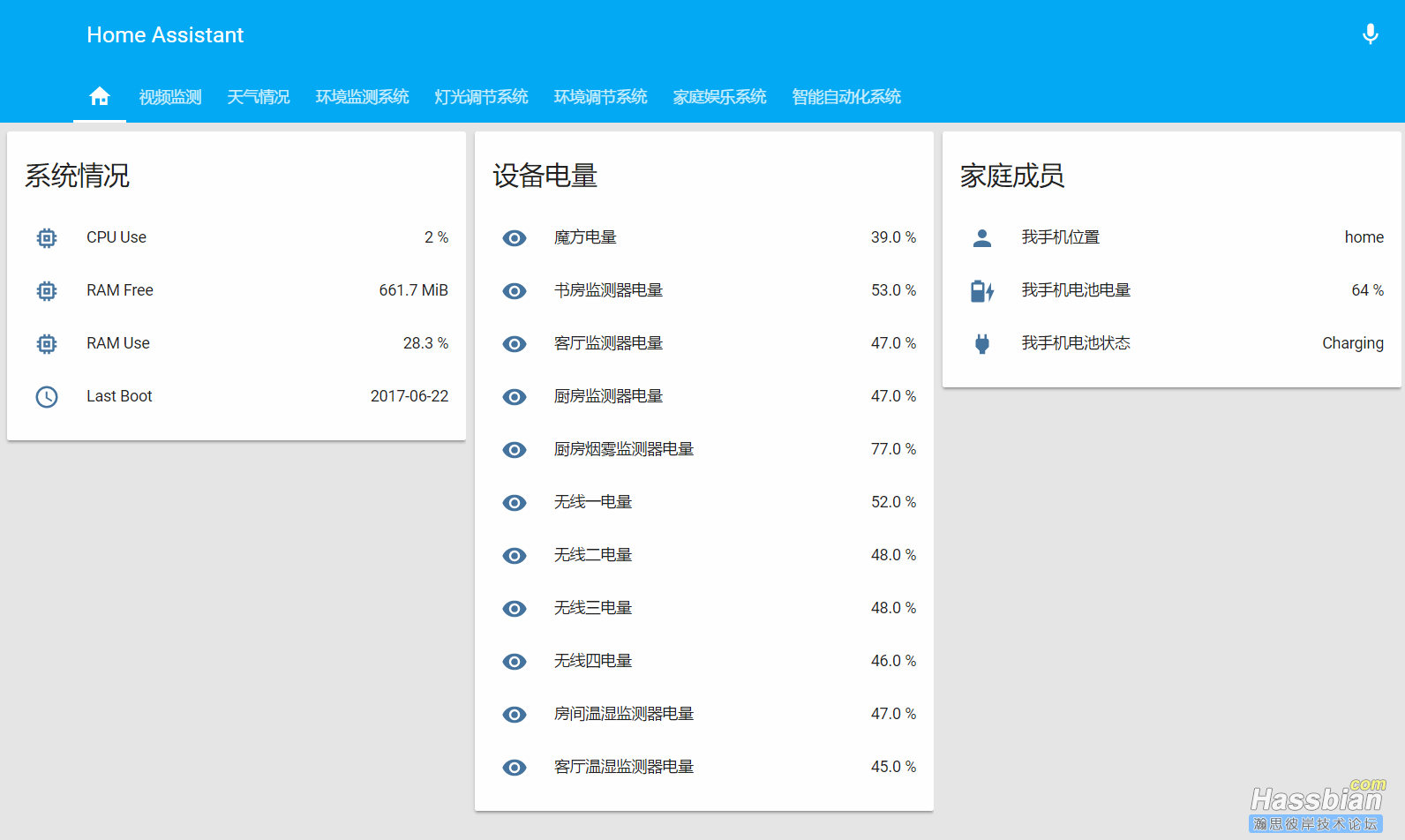This screenshot has width=1405, height=840.
Task: Click the eye icon for 房间温湿监测器电量
Action: click(x=515, y=714)
